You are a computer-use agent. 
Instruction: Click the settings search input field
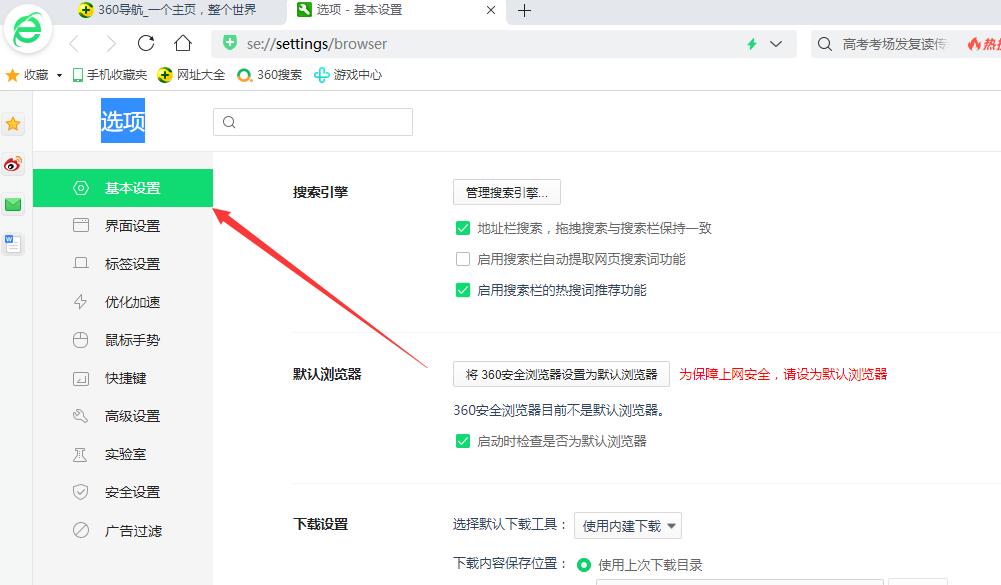[312, 121]
